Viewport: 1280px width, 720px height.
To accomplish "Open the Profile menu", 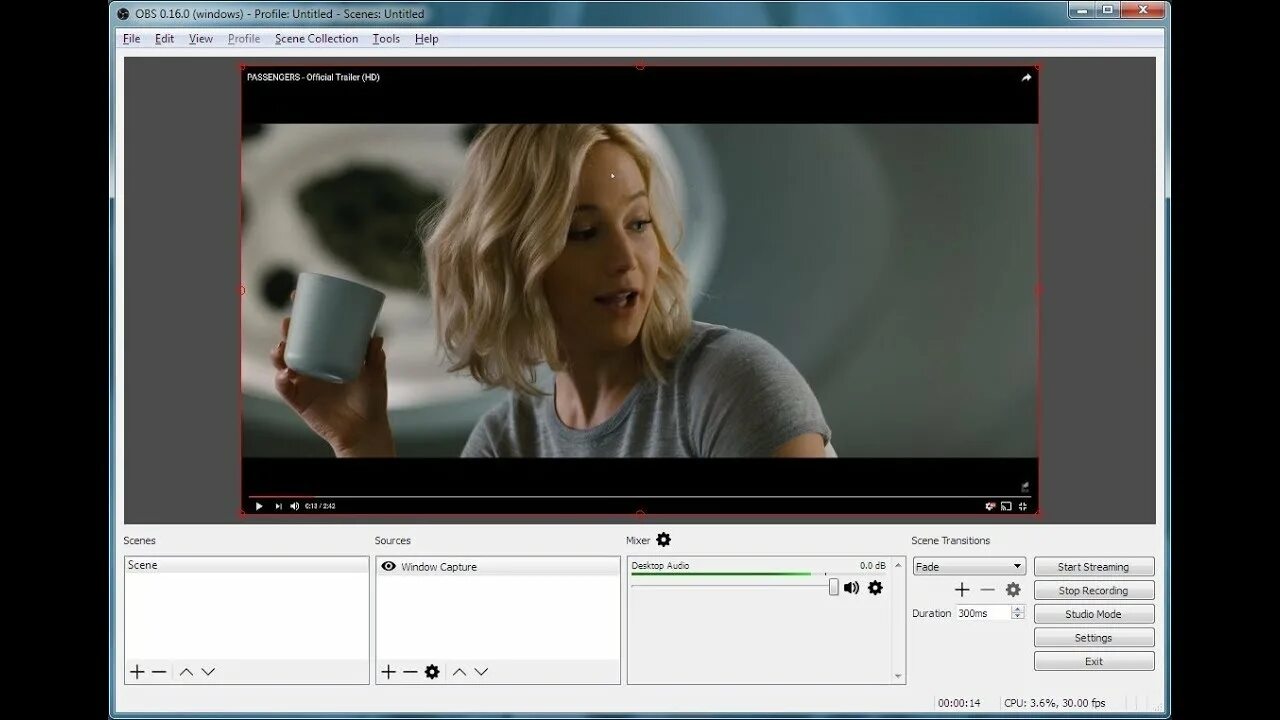I will pos(244,39).
